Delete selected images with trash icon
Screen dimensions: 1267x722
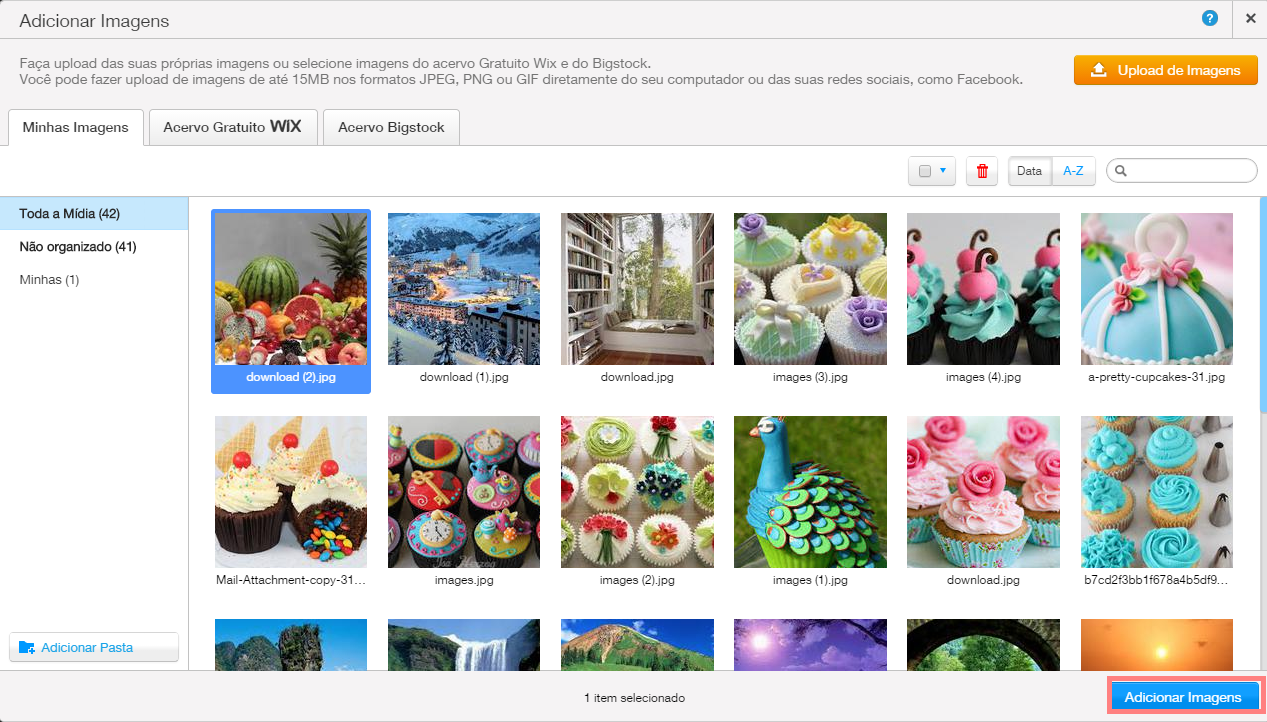[982, 171]
